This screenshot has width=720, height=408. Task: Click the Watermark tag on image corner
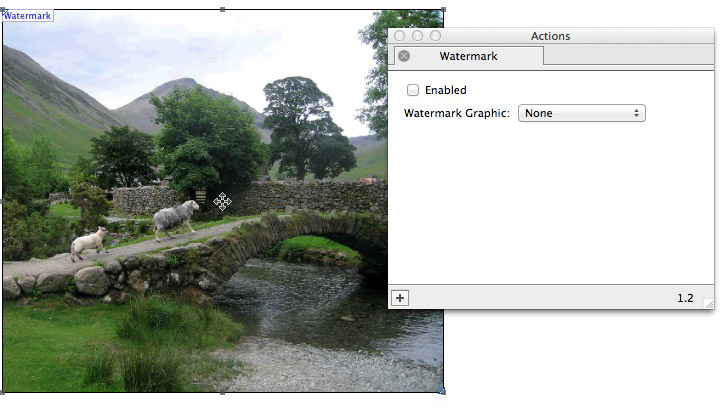coord(27,16)
